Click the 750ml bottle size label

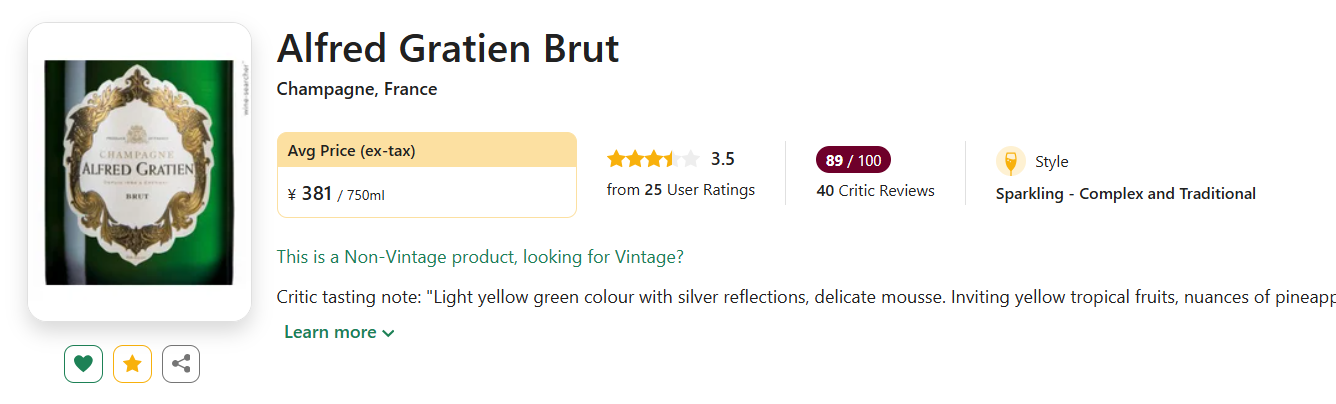point(364,195)
